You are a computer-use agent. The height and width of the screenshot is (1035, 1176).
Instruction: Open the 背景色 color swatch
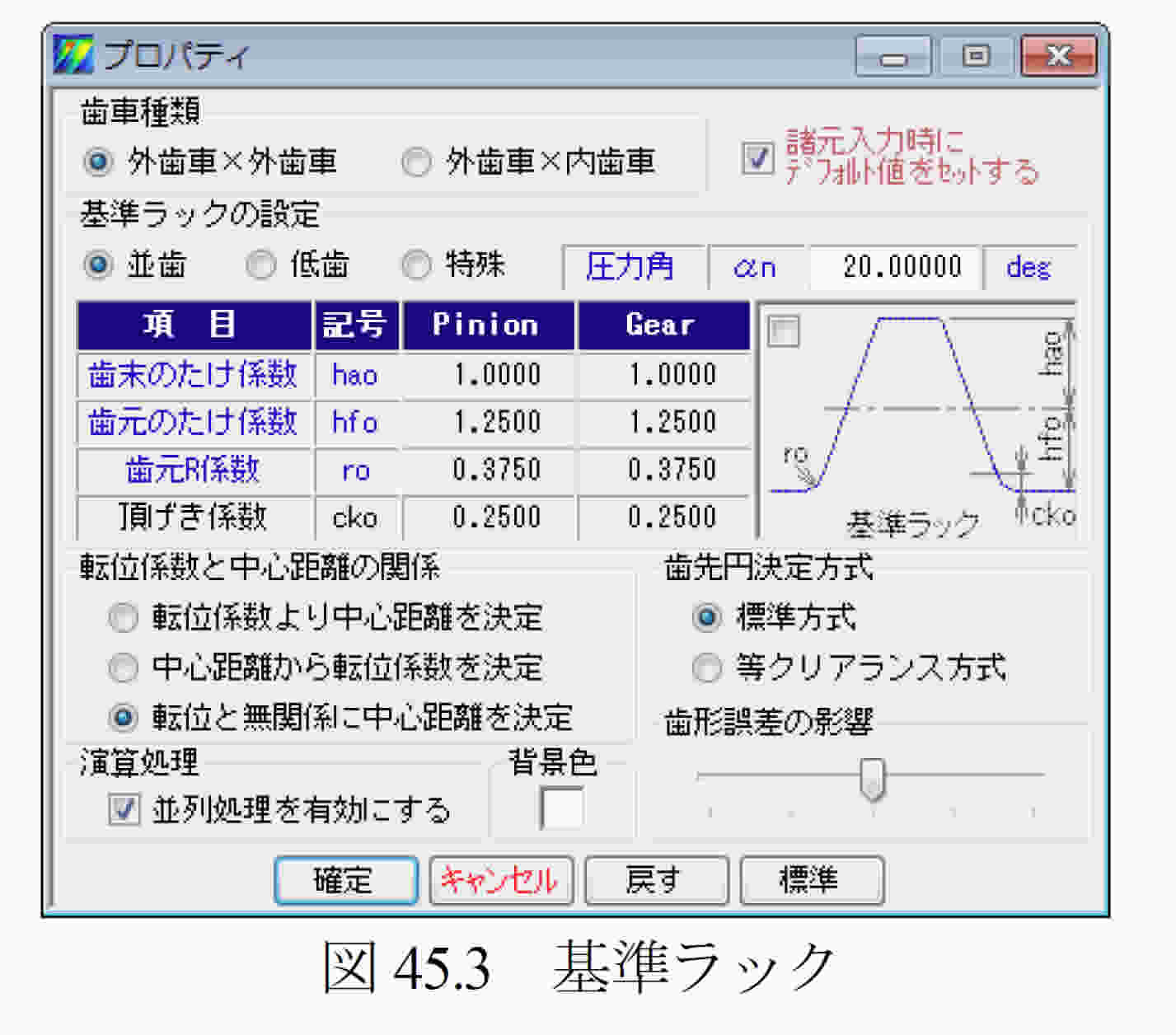pyautogui.click(x=562, y=808)
